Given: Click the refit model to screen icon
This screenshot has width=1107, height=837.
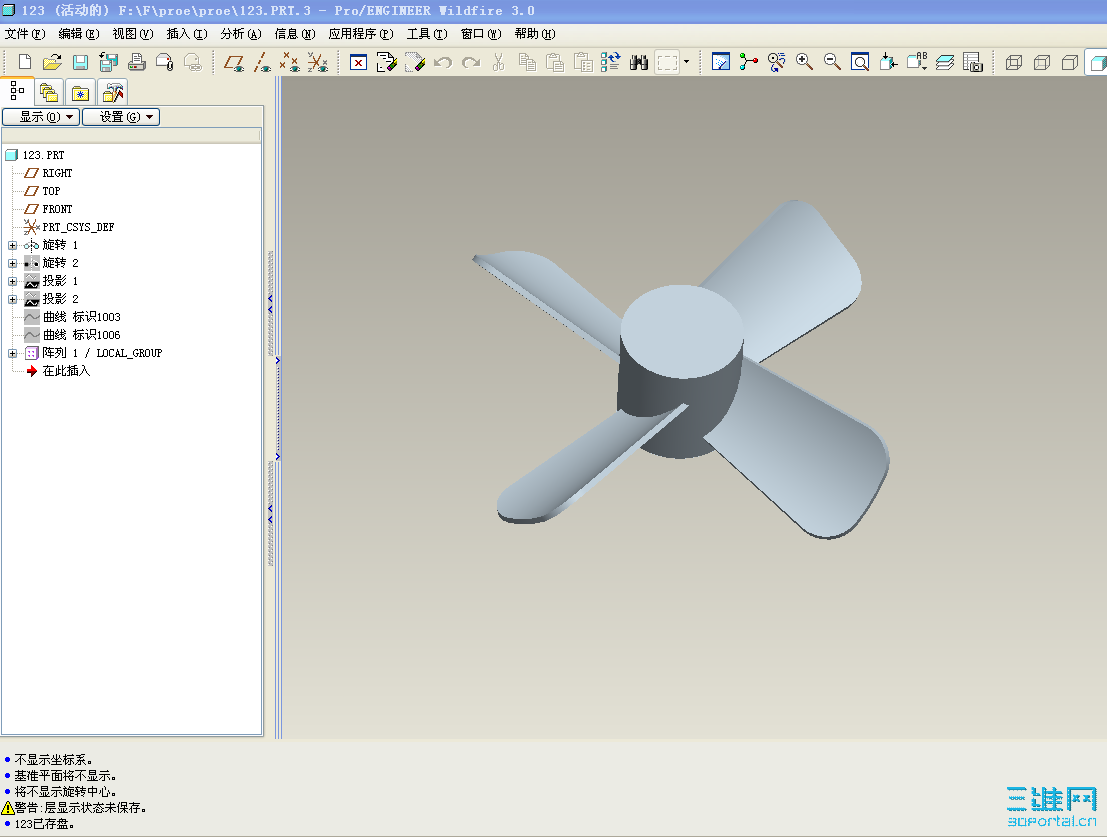Looking at the screenshot, I should click(860, 62).
